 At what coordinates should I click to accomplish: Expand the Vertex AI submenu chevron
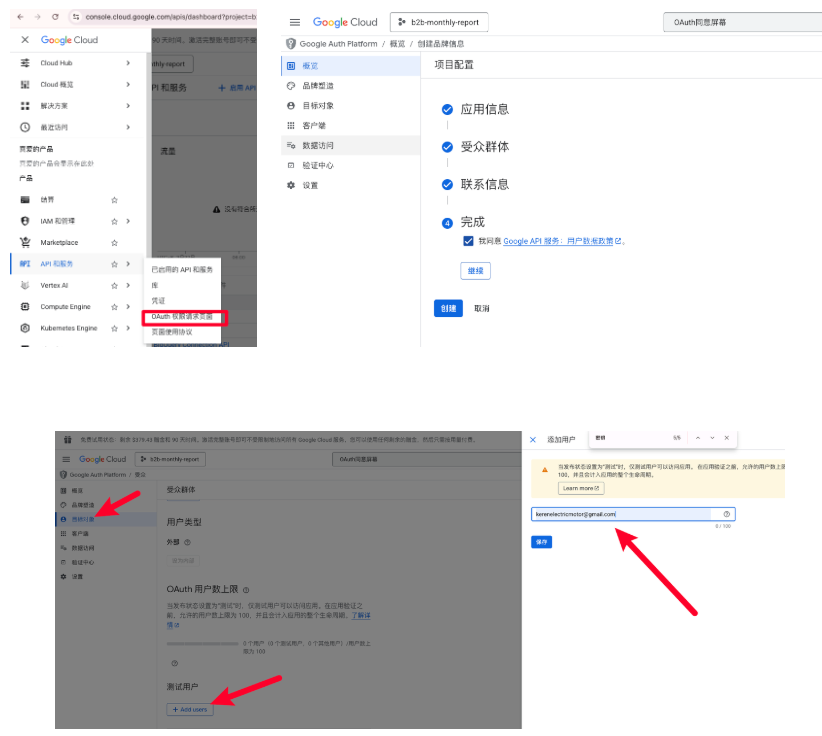tap(128, 286)
